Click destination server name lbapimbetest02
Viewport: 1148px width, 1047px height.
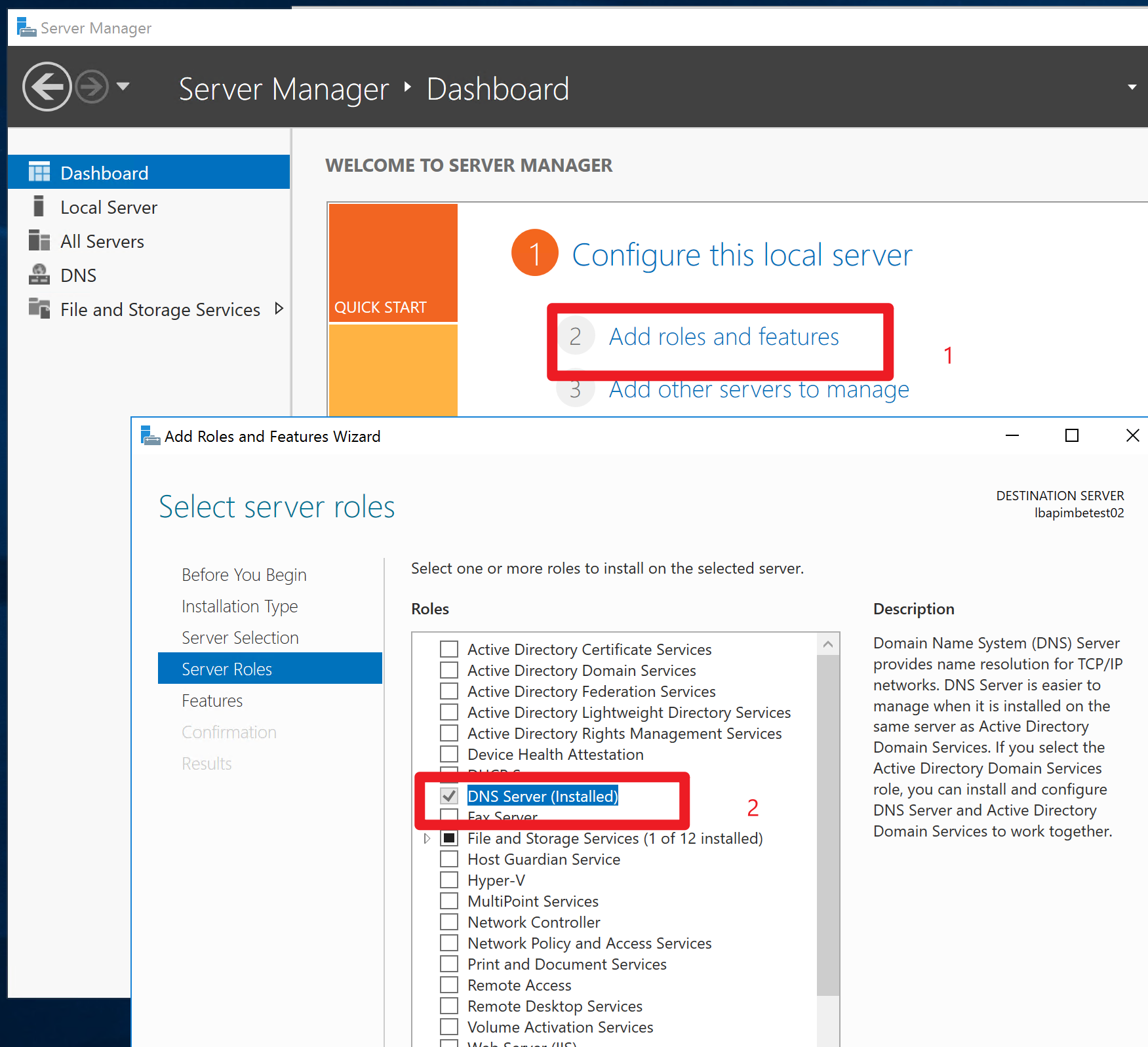coord(1079,513)
